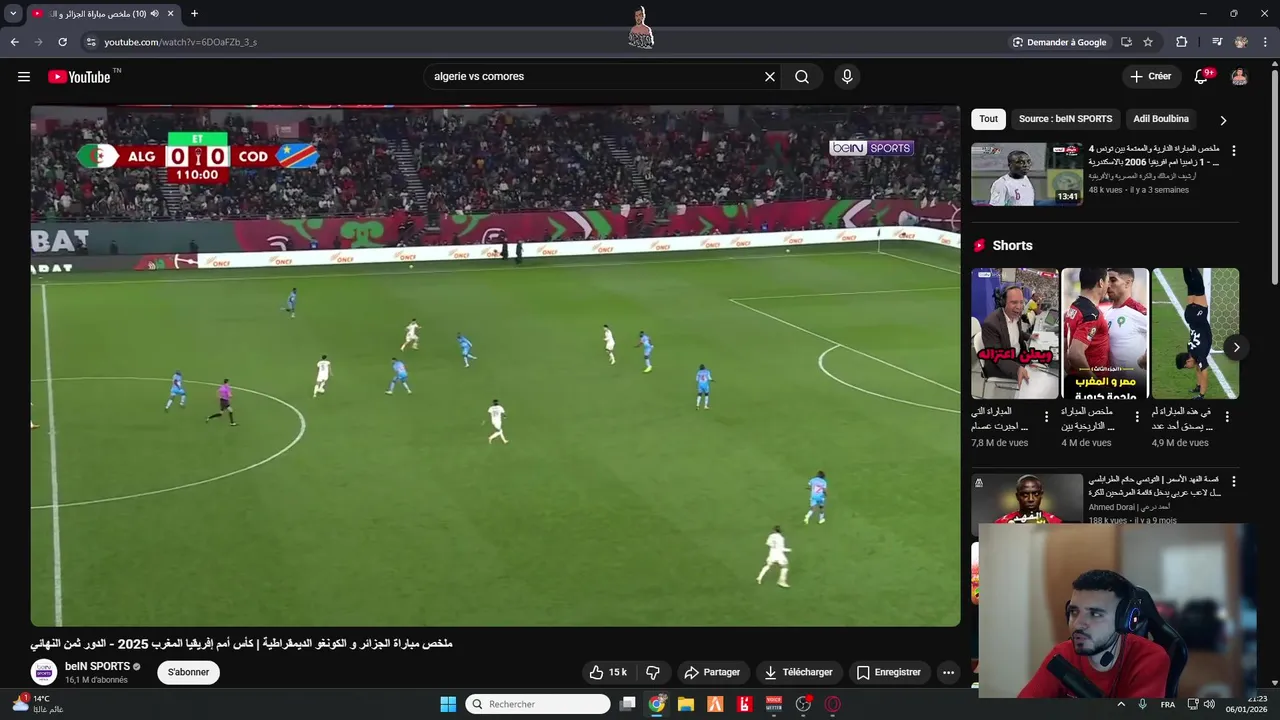Open the weather widget 14°C
Image resolution: width=1280 pixels, height=720 pixels.
tap(37, 704)
